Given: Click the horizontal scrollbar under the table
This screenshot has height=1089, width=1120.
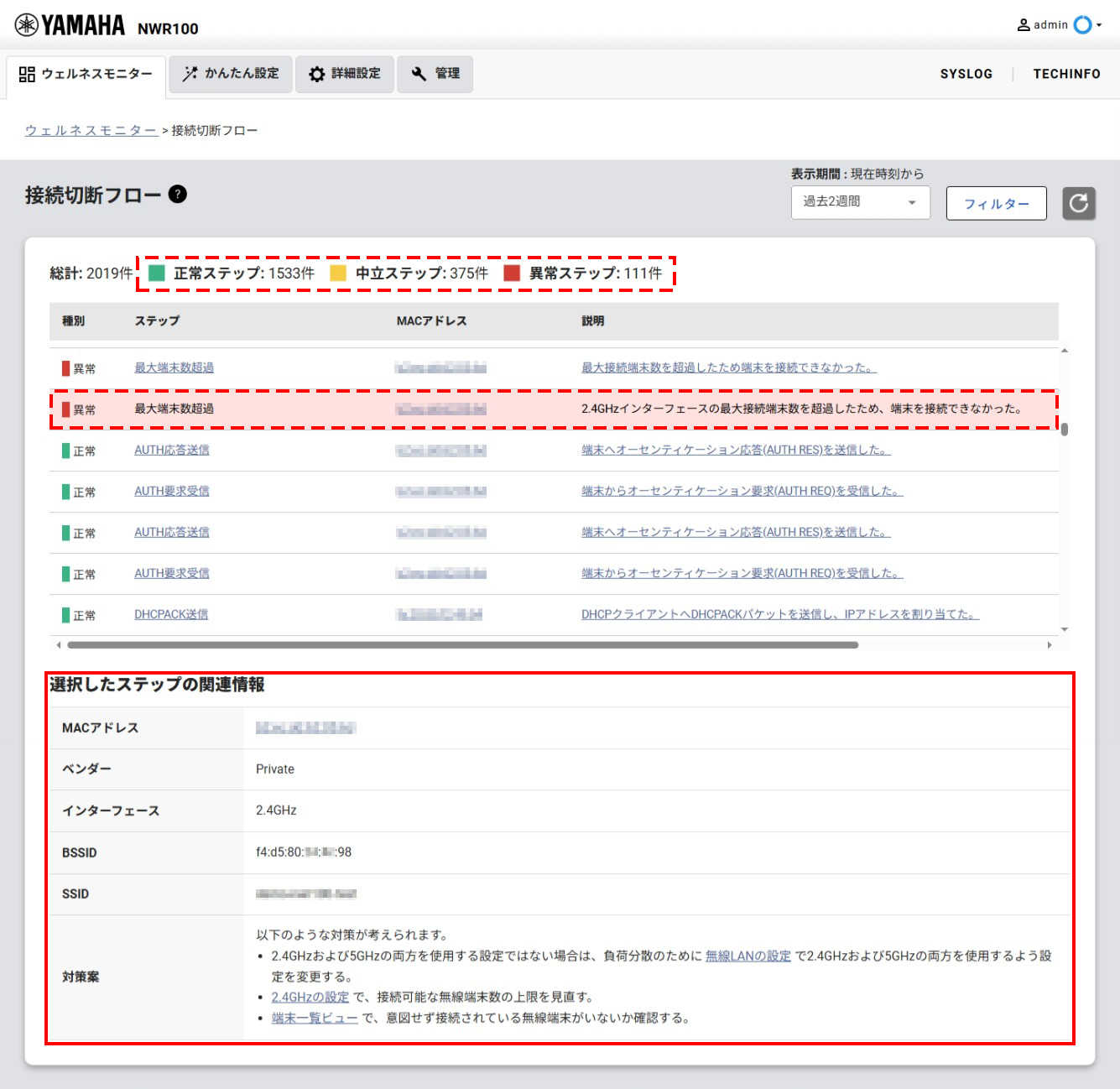Looking at the screenshot, I should [462, 645].
